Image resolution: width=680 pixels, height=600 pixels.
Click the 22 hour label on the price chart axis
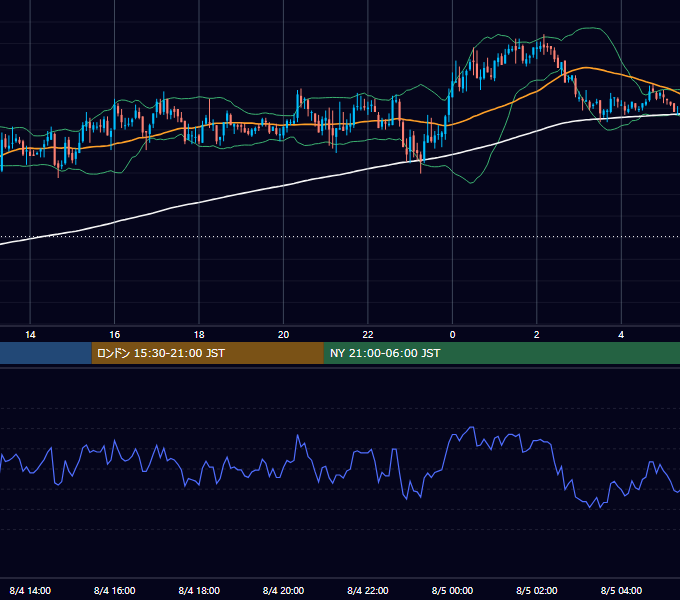368,335
